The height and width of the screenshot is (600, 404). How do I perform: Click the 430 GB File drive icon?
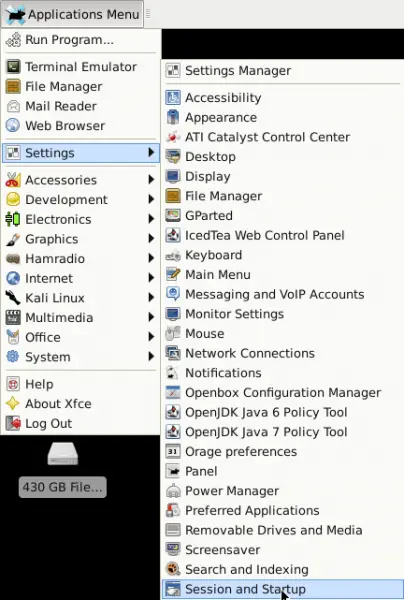tap(63, 454)
